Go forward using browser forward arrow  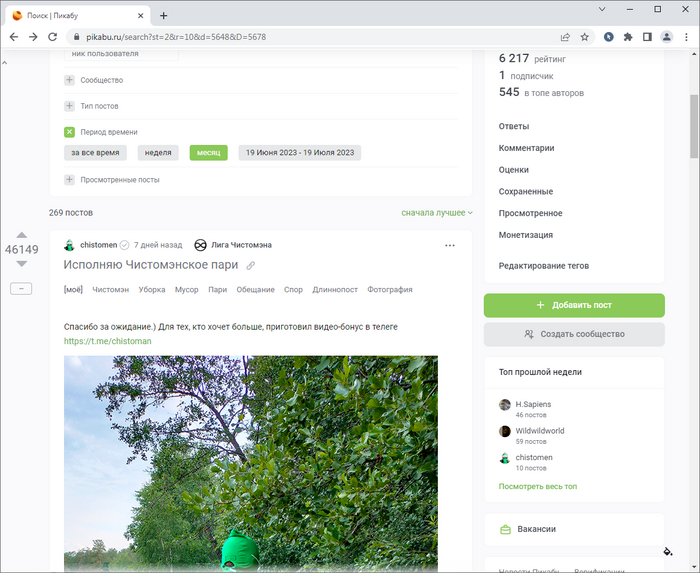click(33, 37)
